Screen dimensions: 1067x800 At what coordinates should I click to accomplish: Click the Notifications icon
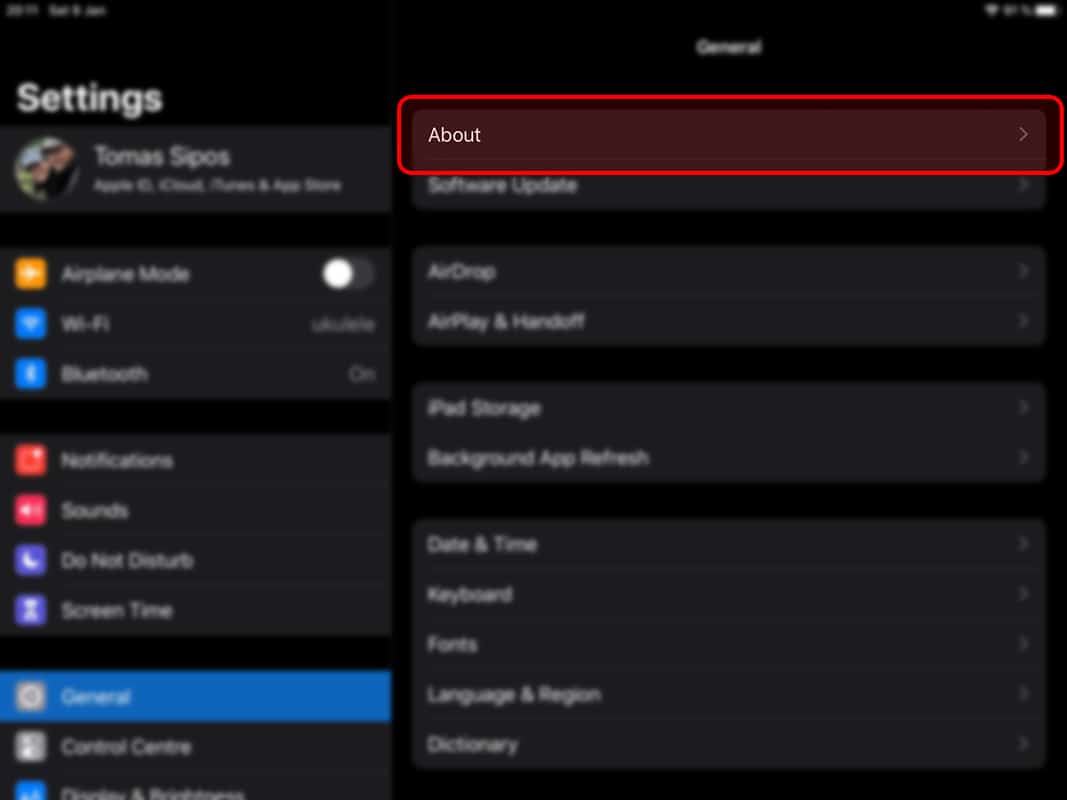pyautogui.click(x=31, y=461)
